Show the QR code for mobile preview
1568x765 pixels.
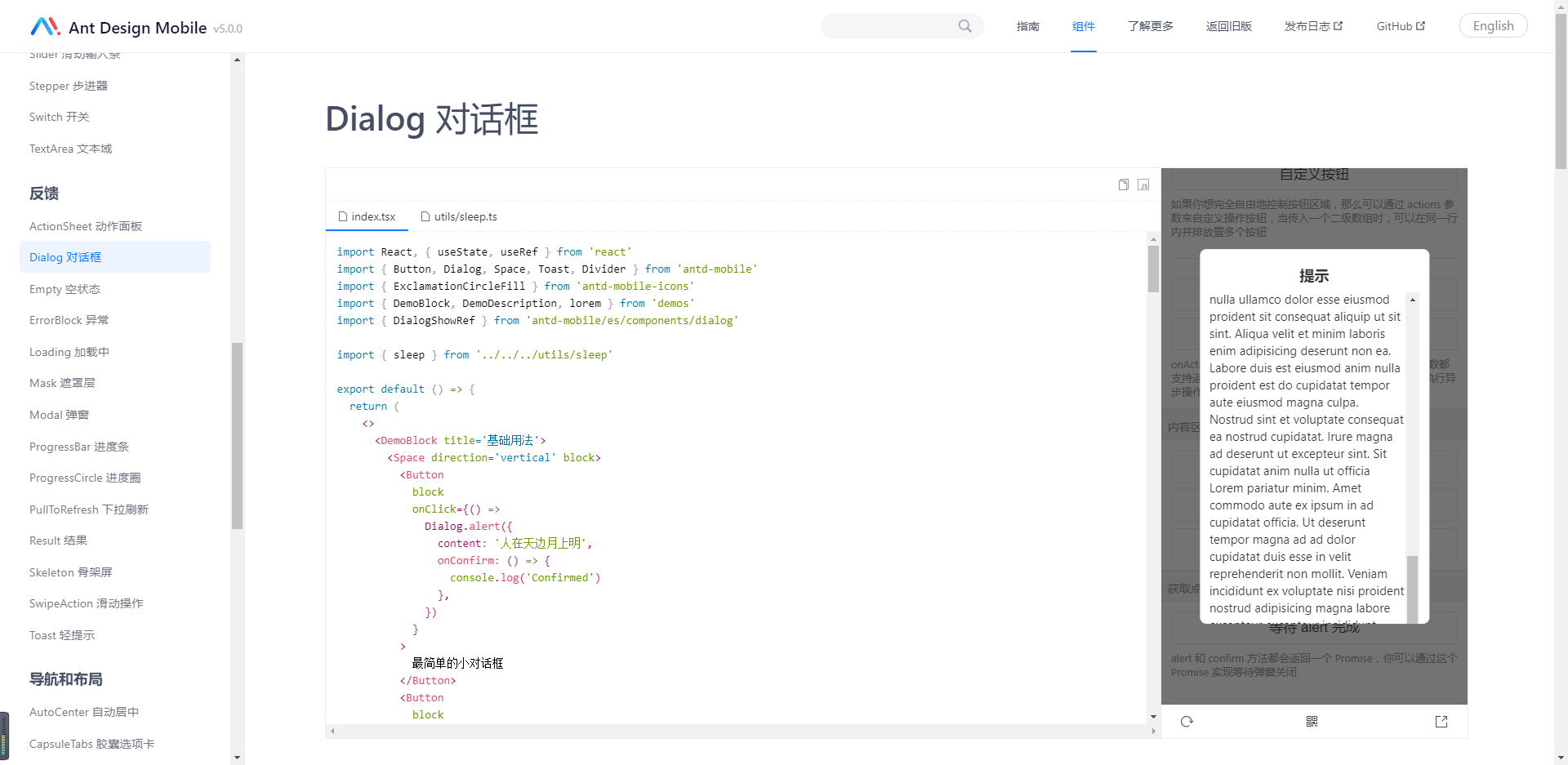[x=1312, y=722]
